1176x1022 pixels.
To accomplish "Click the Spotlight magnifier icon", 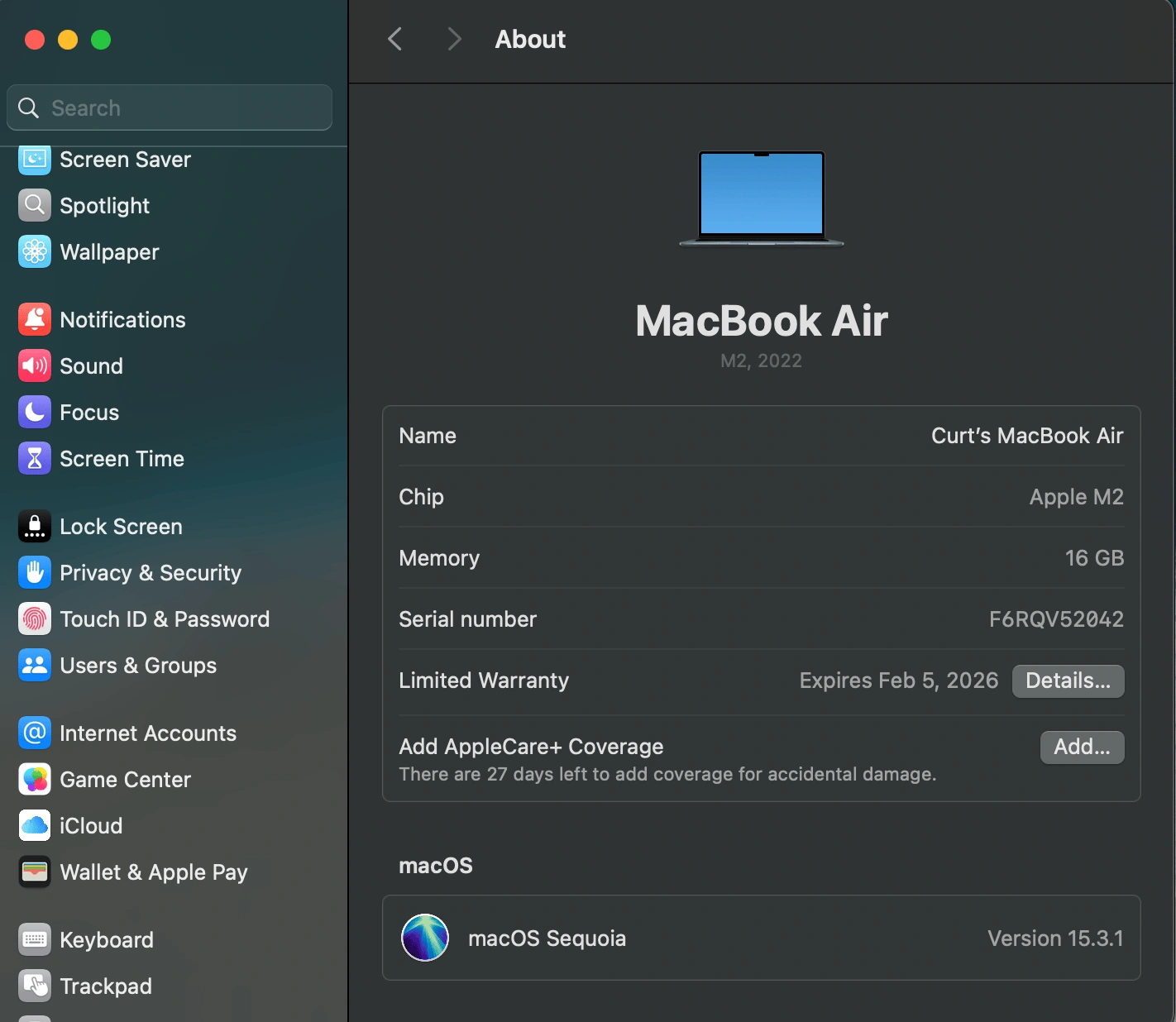I will click(35, 206).
